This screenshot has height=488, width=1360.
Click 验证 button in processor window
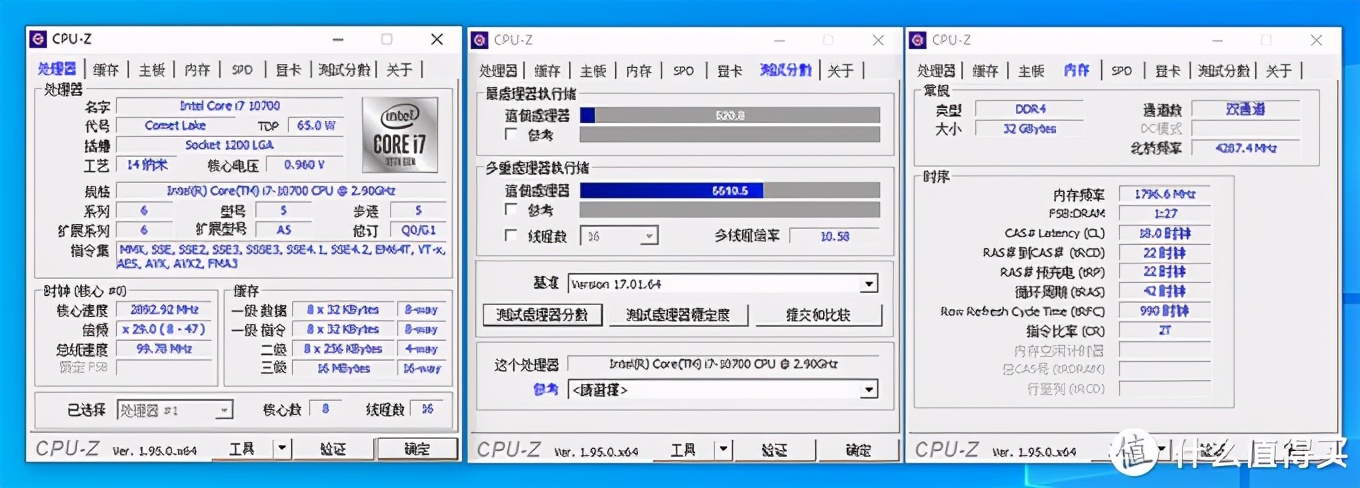[332, 449]
